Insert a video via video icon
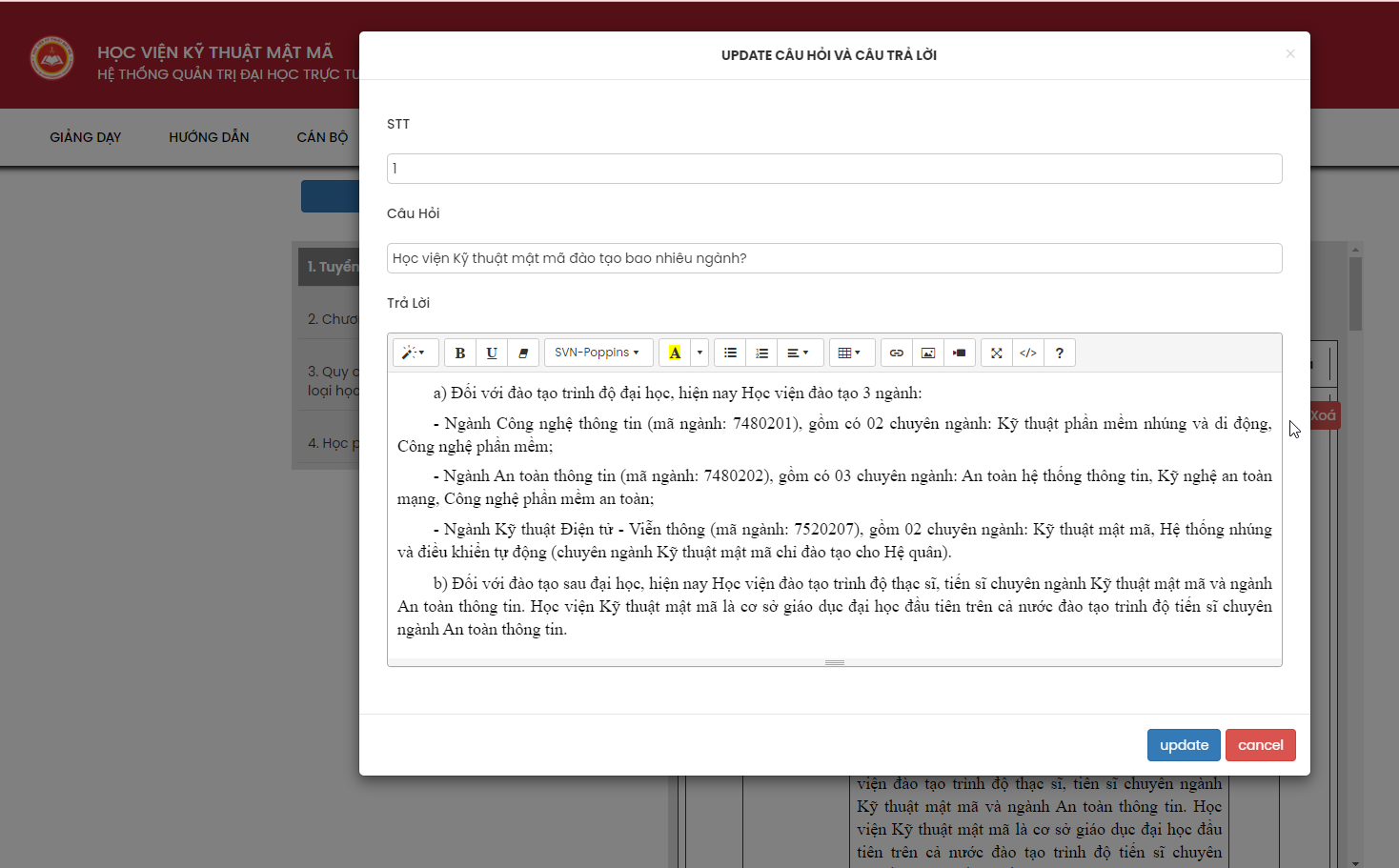 pos(960,353)
